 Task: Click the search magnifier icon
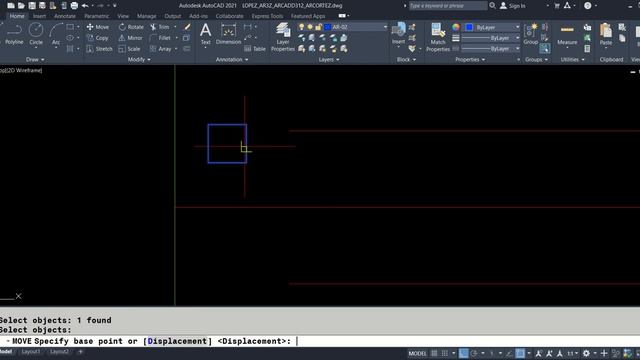(493, 6)
